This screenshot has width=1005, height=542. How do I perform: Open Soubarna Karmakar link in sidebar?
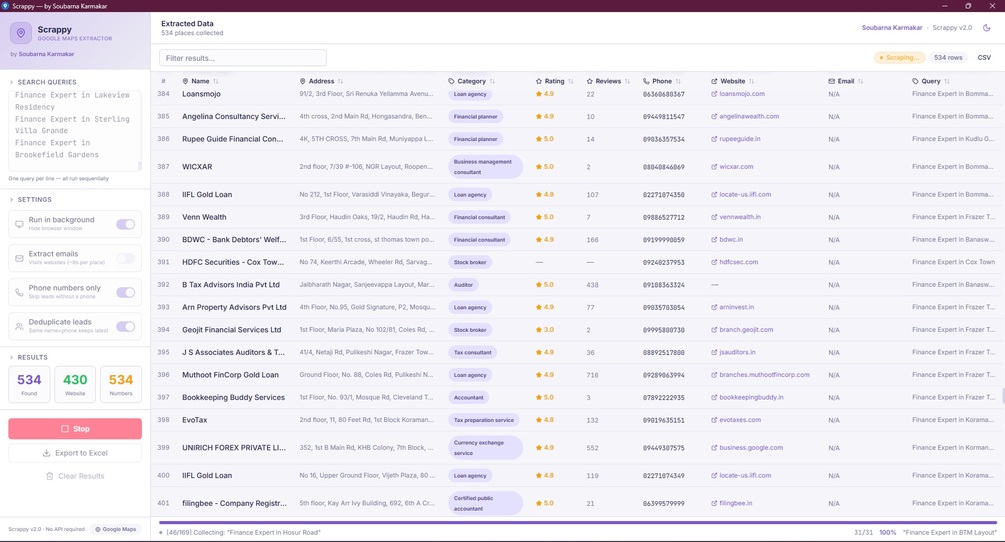[x=46, y=54]
